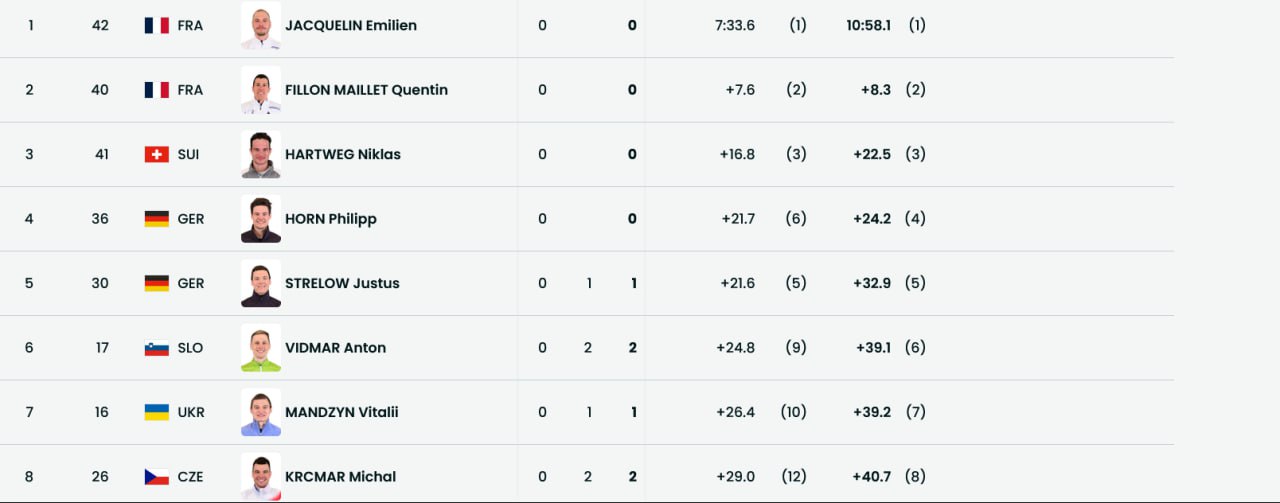The height and width of the screenshot is (503, 1280).
Task: Open Niklas Hartweg's athlete photo
Action: (x=261, y=155)
